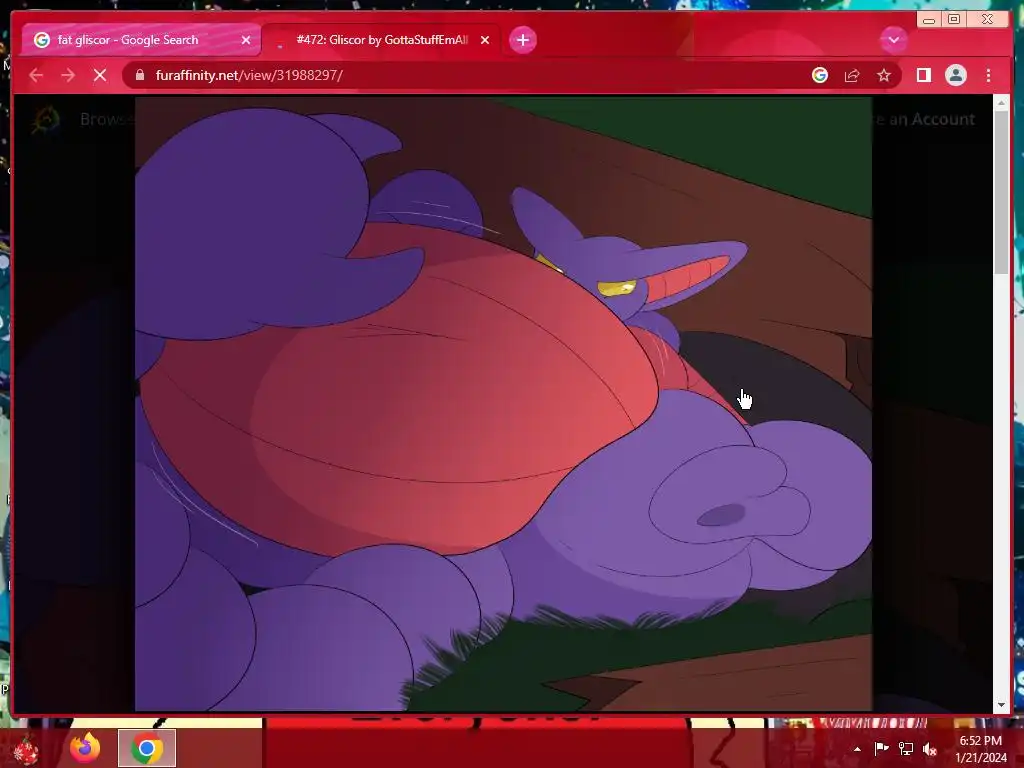Go back to the previous page
1024x768 pixels.
[x=36, y=75]
